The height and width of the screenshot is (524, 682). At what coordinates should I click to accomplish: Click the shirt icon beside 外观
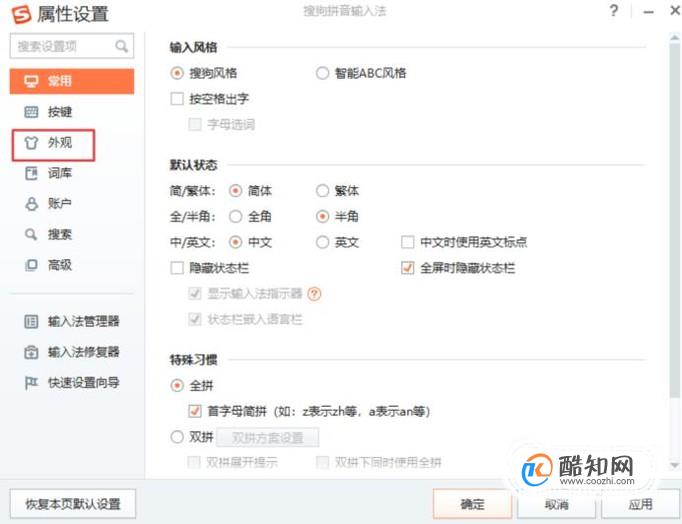[31, 143]
